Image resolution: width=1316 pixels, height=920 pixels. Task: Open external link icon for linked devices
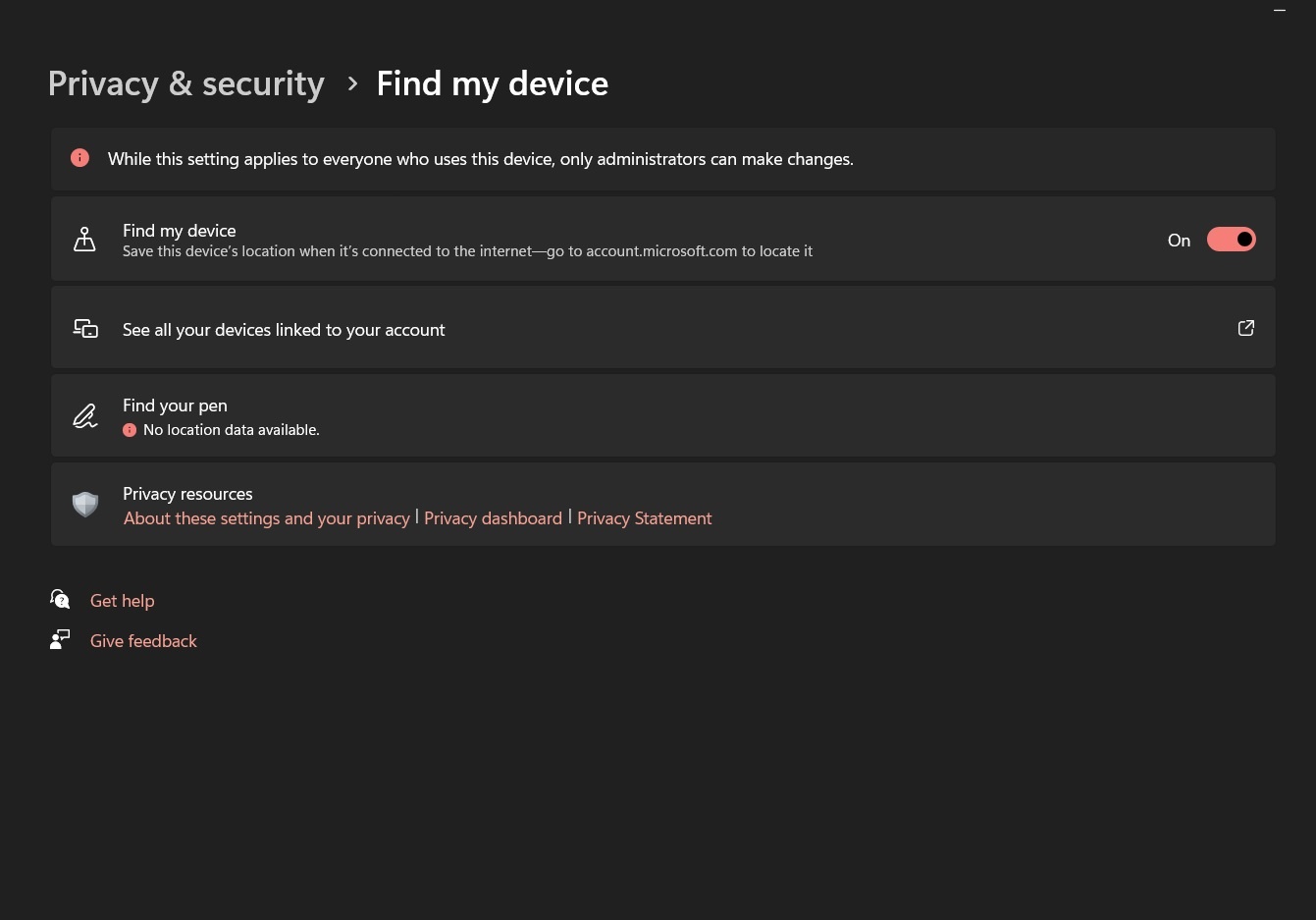(1245, 328)
